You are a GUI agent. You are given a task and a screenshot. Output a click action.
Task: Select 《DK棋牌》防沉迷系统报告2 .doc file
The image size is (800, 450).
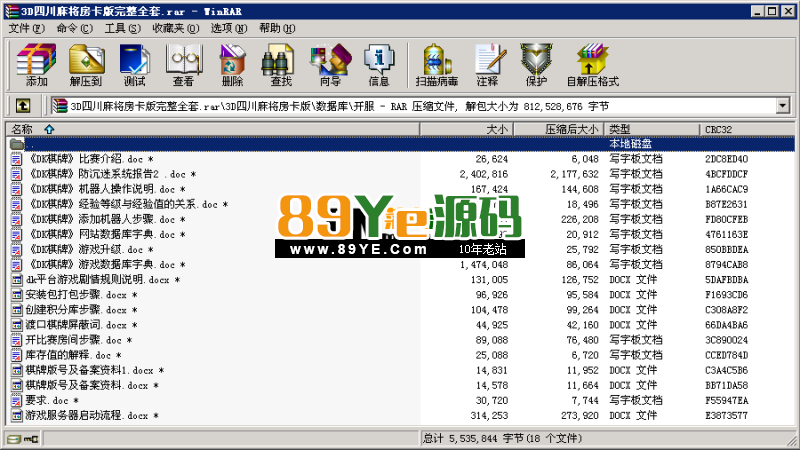point(111,174)
